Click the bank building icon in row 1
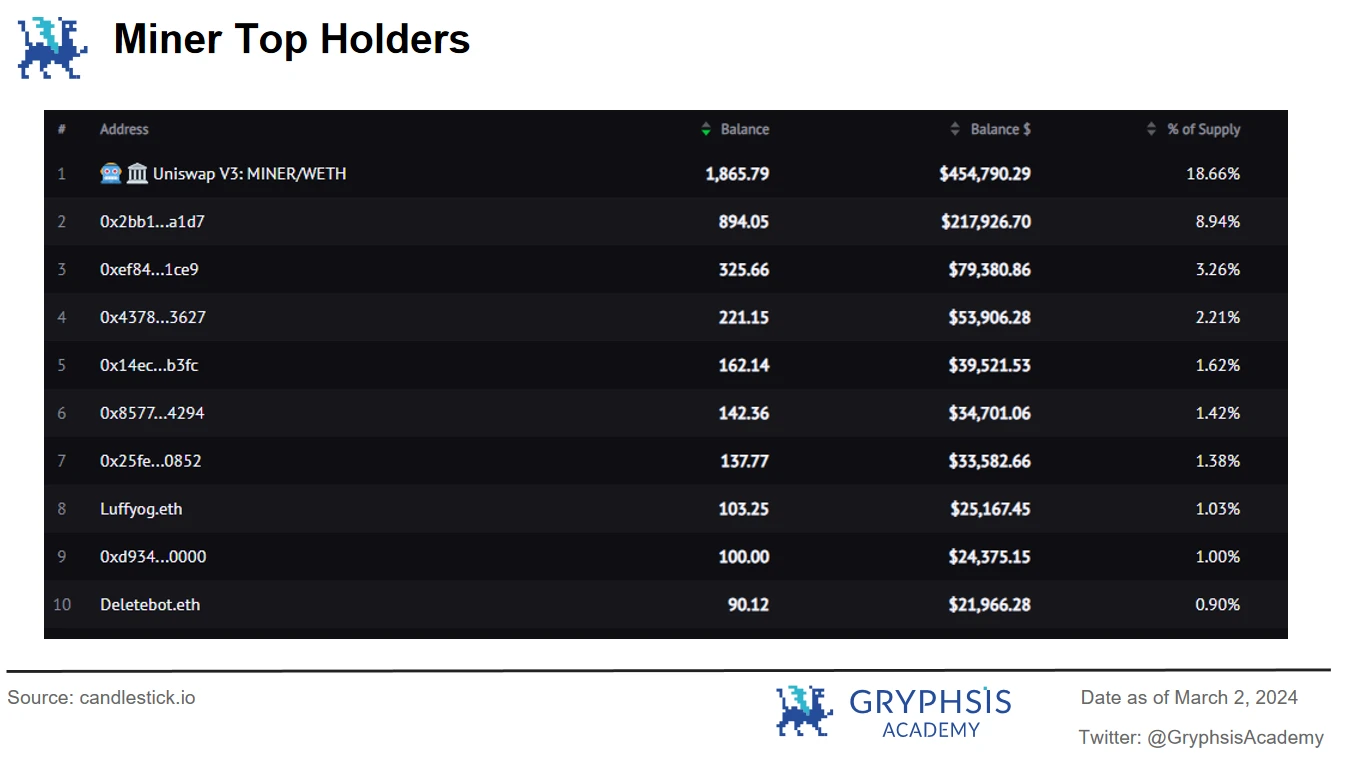The image size is (1360, 758). coord(137,174)
